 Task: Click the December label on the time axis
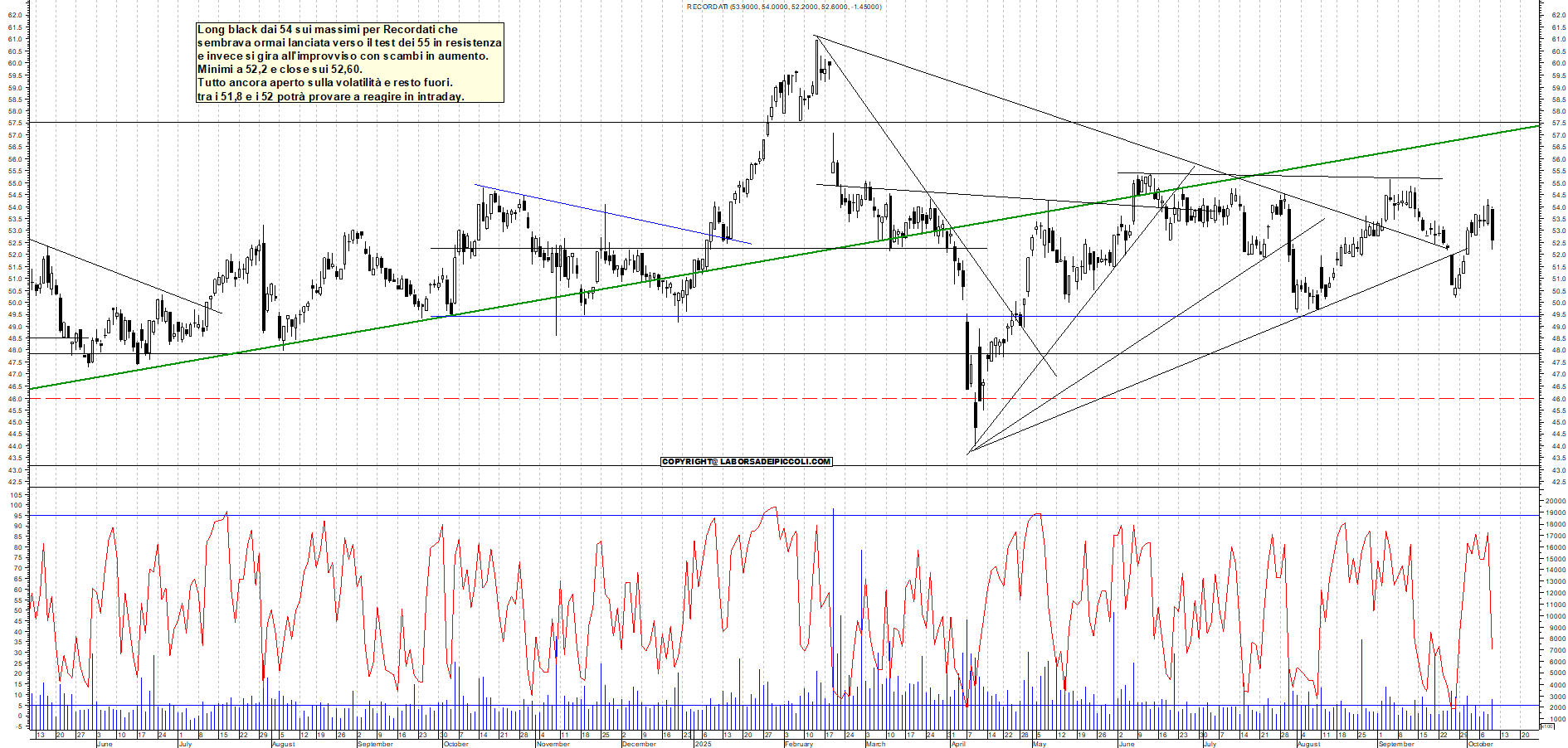[639, 744]
